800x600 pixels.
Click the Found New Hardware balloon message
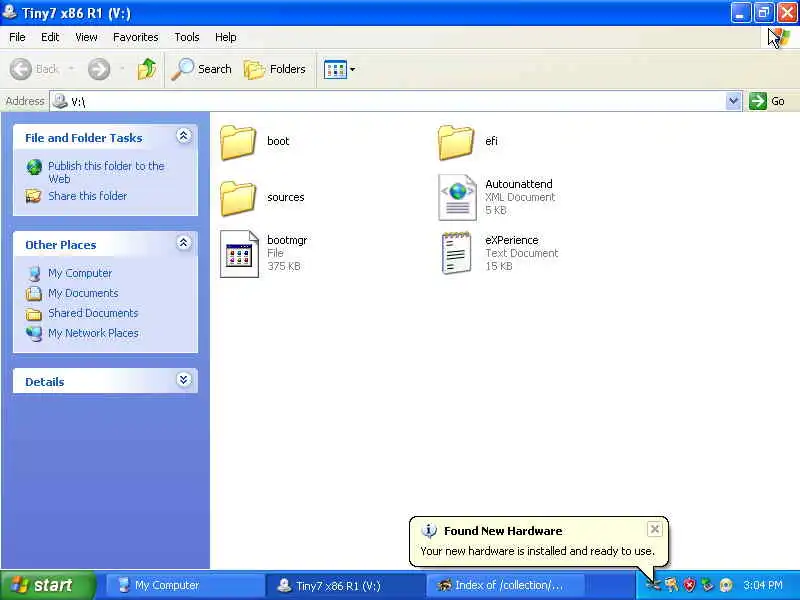click(537, 551)
